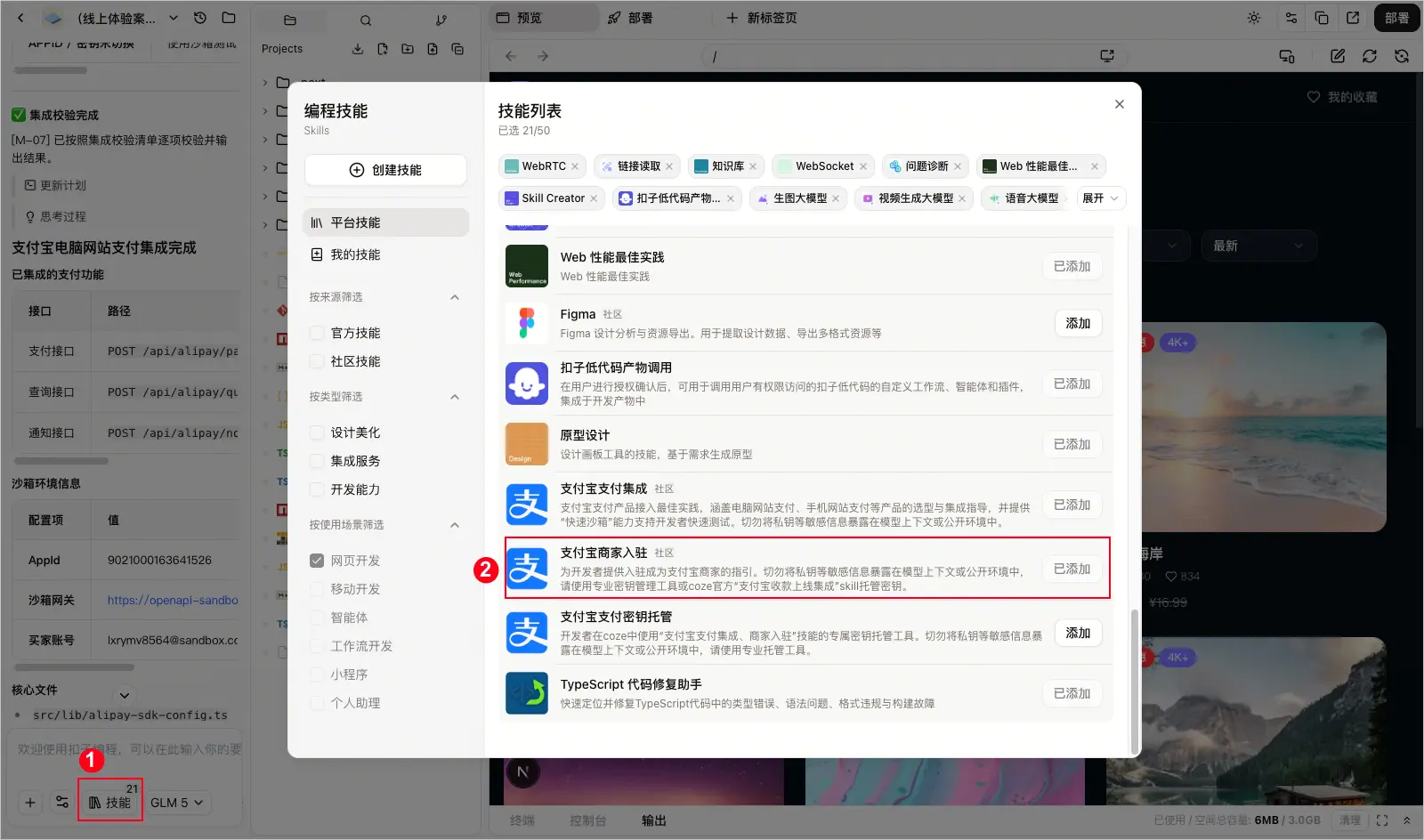Open the 最新 sort dropdown
1424x840 pixels.
(x=1258, y=246)
